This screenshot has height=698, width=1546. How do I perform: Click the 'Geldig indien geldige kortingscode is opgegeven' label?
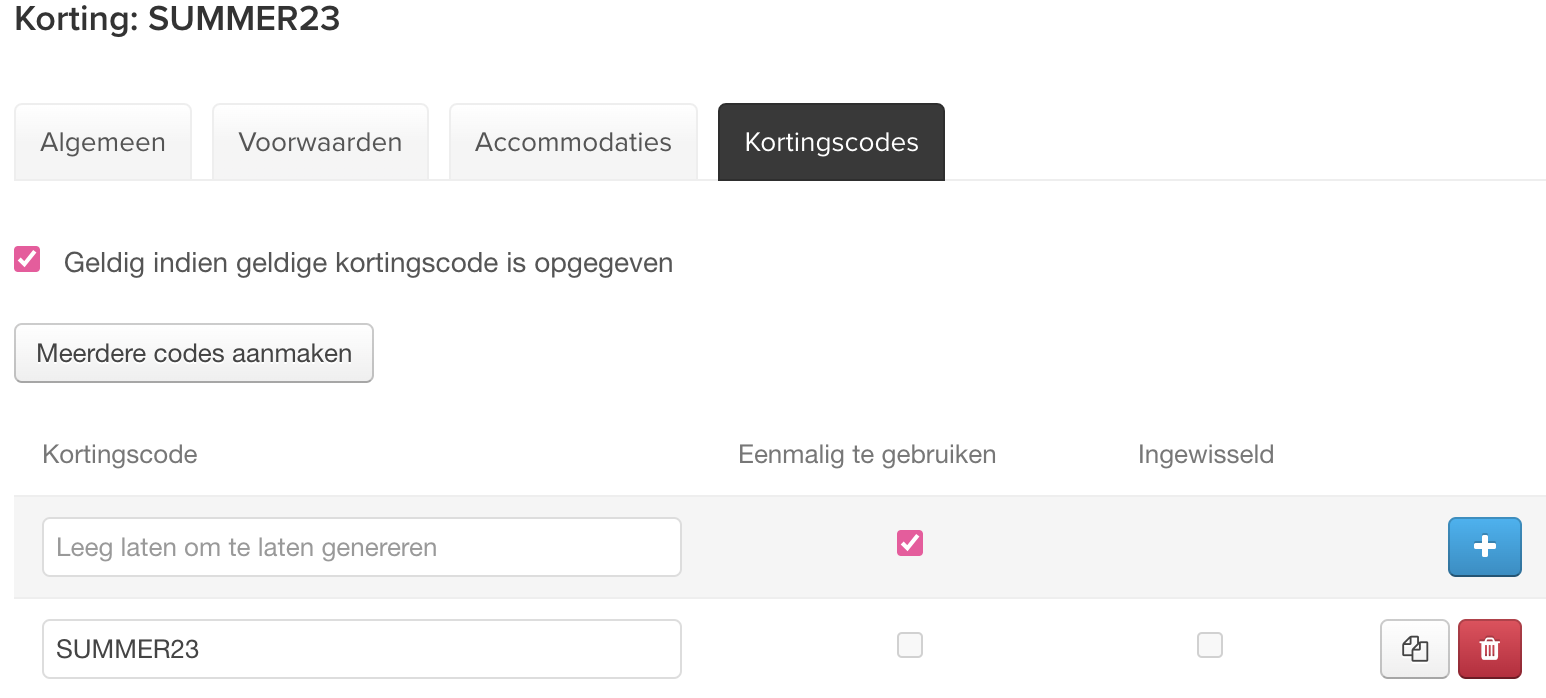click(x=368, y=263)
